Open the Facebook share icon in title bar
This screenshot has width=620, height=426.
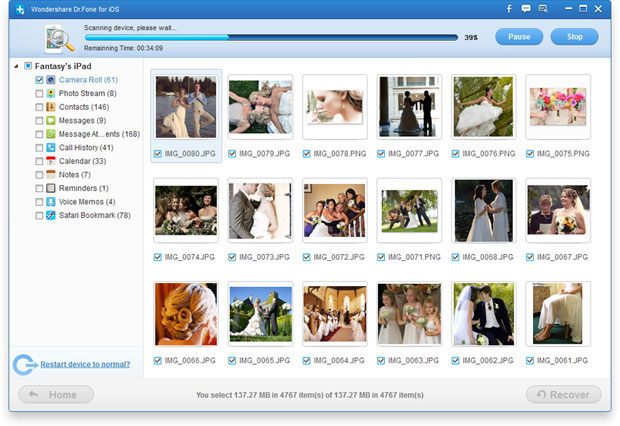[508, 8]
